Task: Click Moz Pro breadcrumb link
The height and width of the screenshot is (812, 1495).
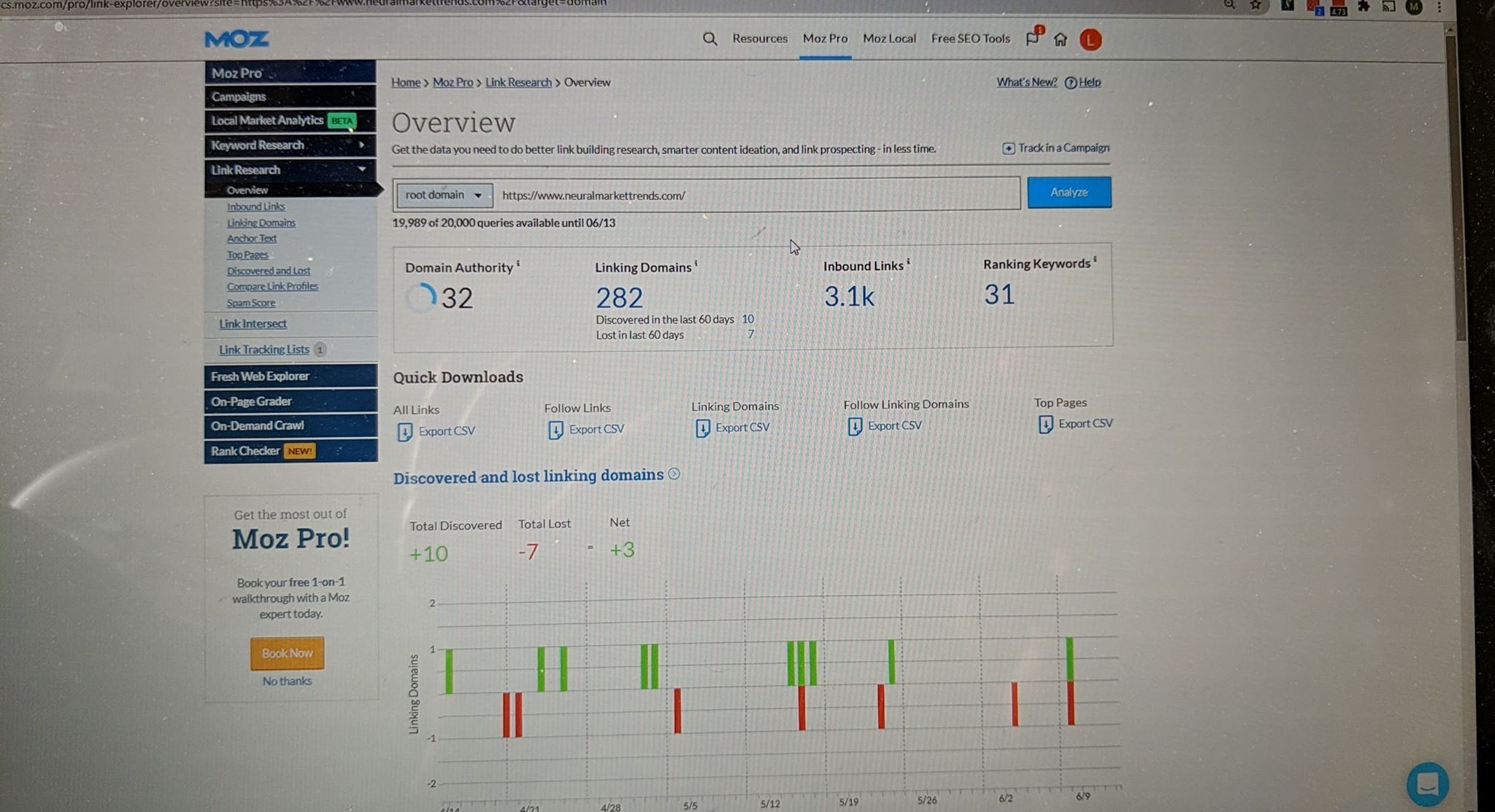Action: pyautogui.click(x=453, y=82)
